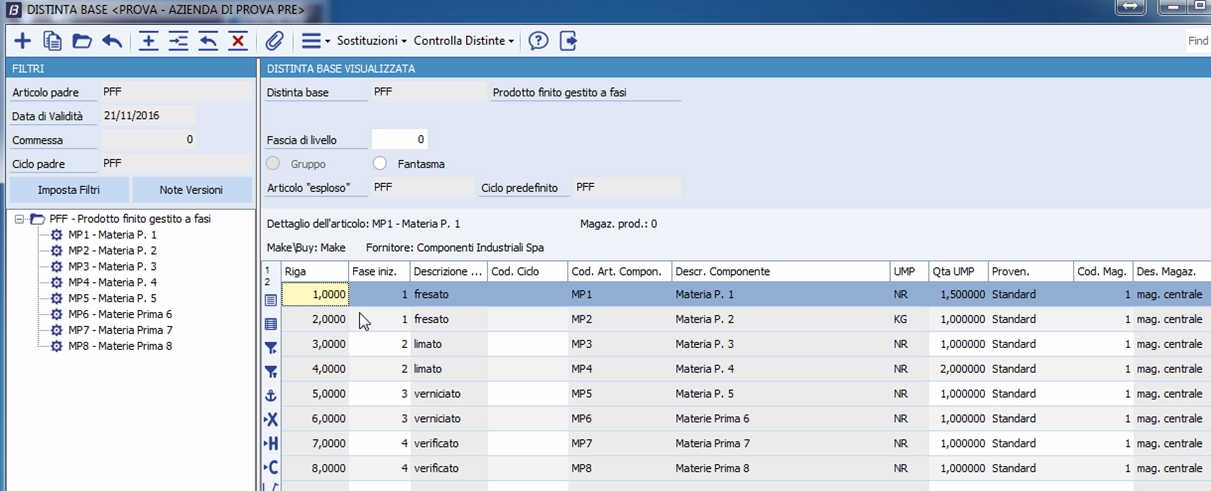Open the Controlla Distinte dropdown menu

(x=464, y=41)
